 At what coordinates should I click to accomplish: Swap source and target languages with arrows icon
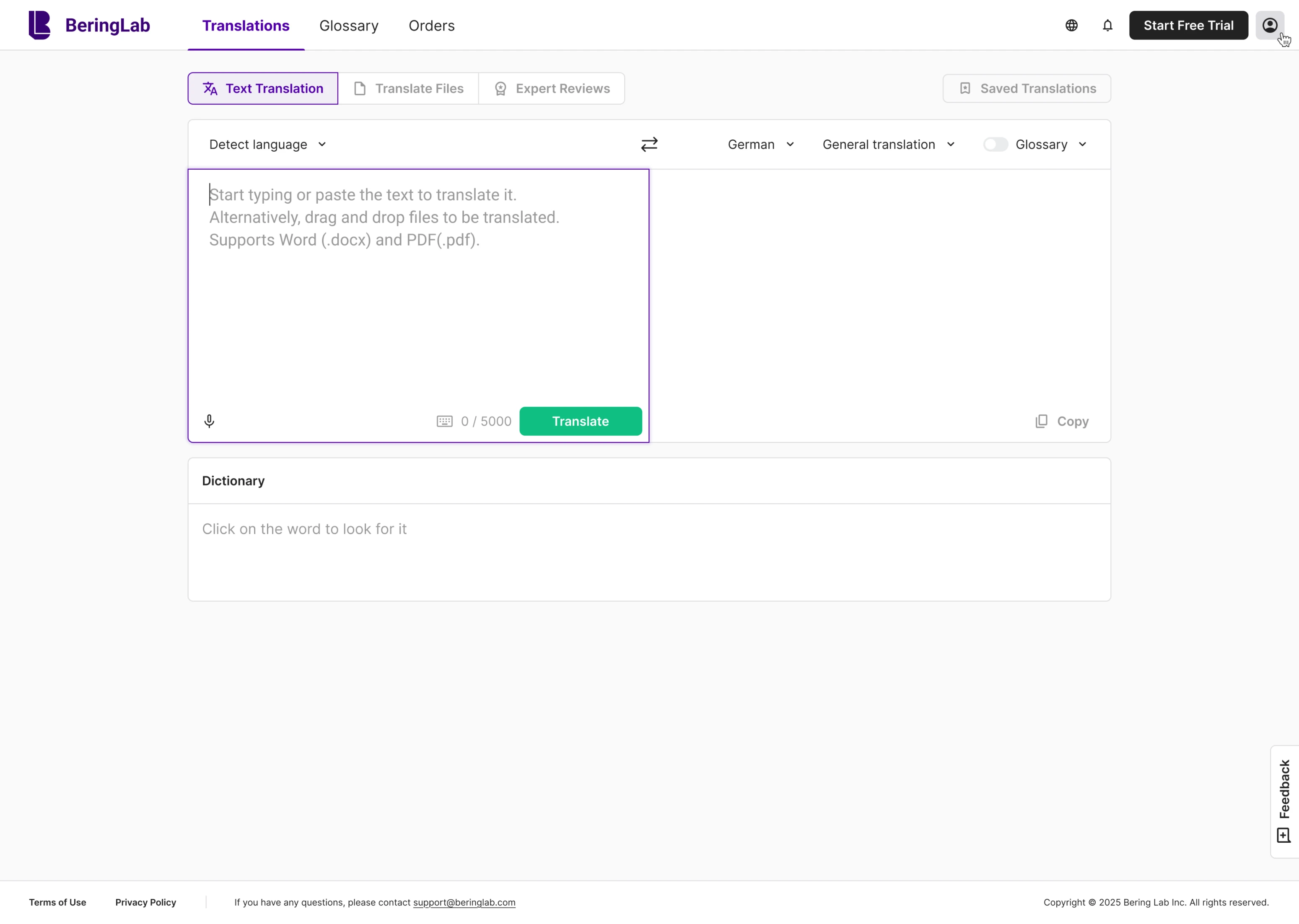coord(649,144)
